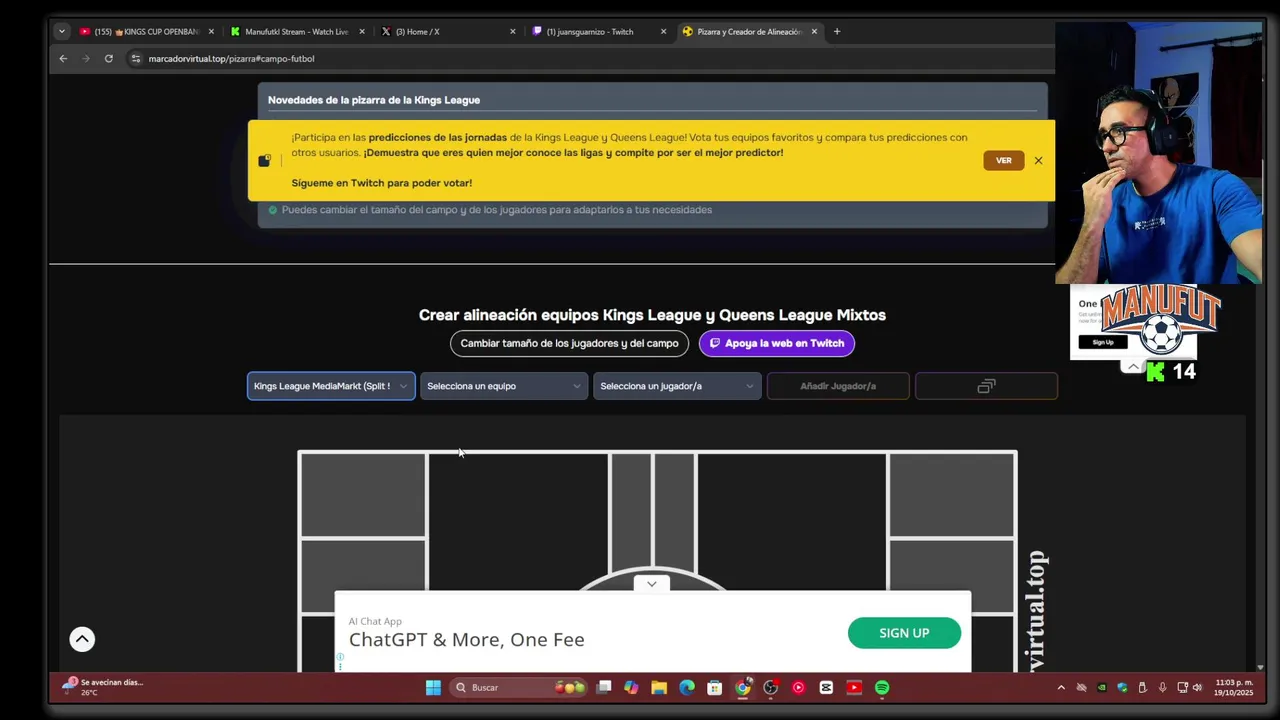Open the weather widget showing 26°C
1280x720 pixels.
pyautogui.click(x=102, y=687)
